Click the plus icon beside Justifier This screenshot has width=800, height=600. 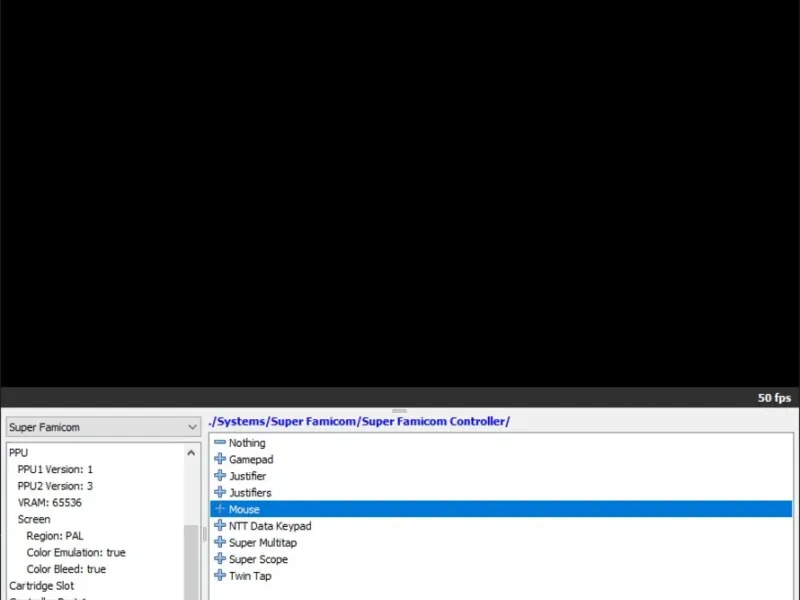[x=220, y=476]
